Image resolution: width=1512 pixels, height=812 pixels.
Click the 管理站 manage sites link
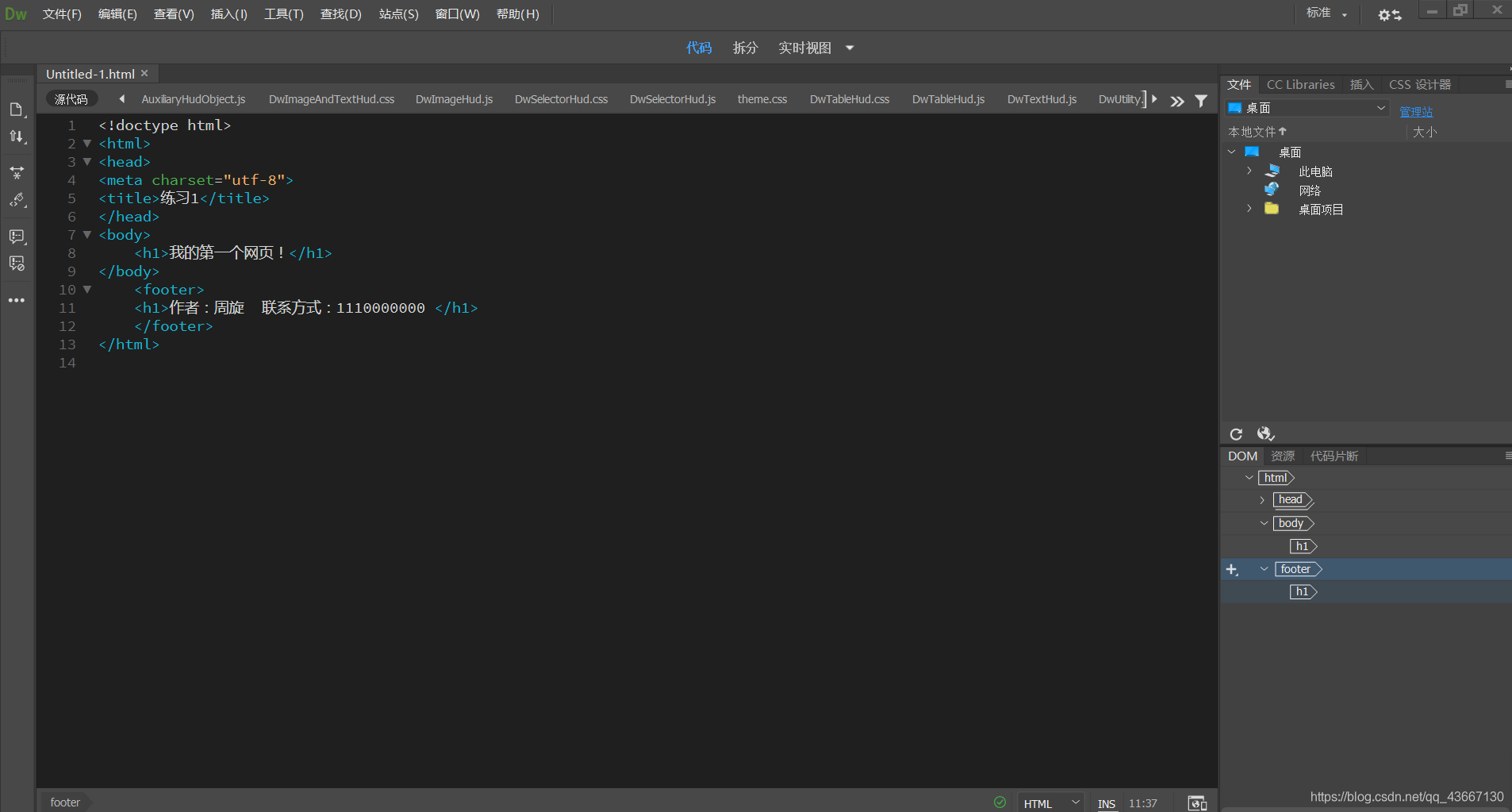coord(1416,112)
